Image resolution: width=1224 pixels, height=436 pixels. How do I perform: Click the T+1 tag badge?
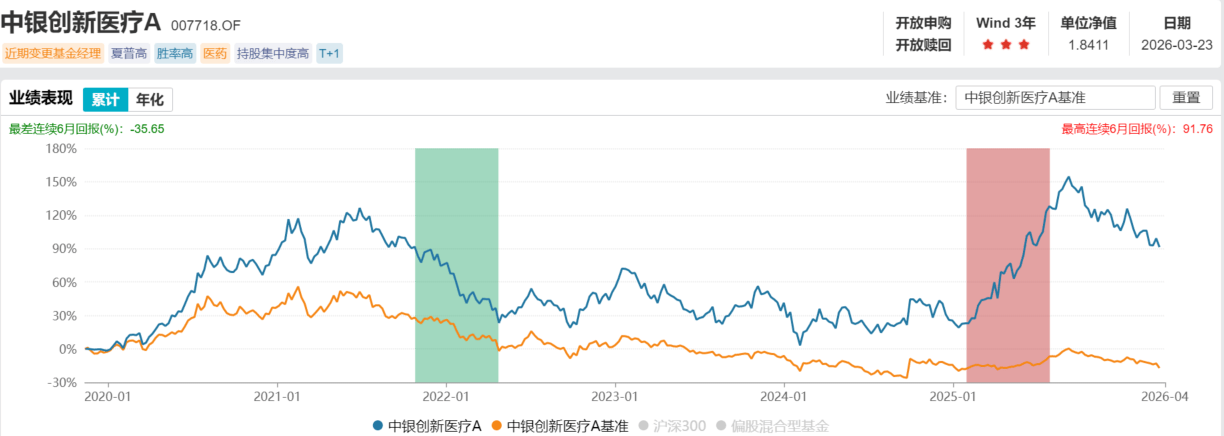[x=329, y=54]
